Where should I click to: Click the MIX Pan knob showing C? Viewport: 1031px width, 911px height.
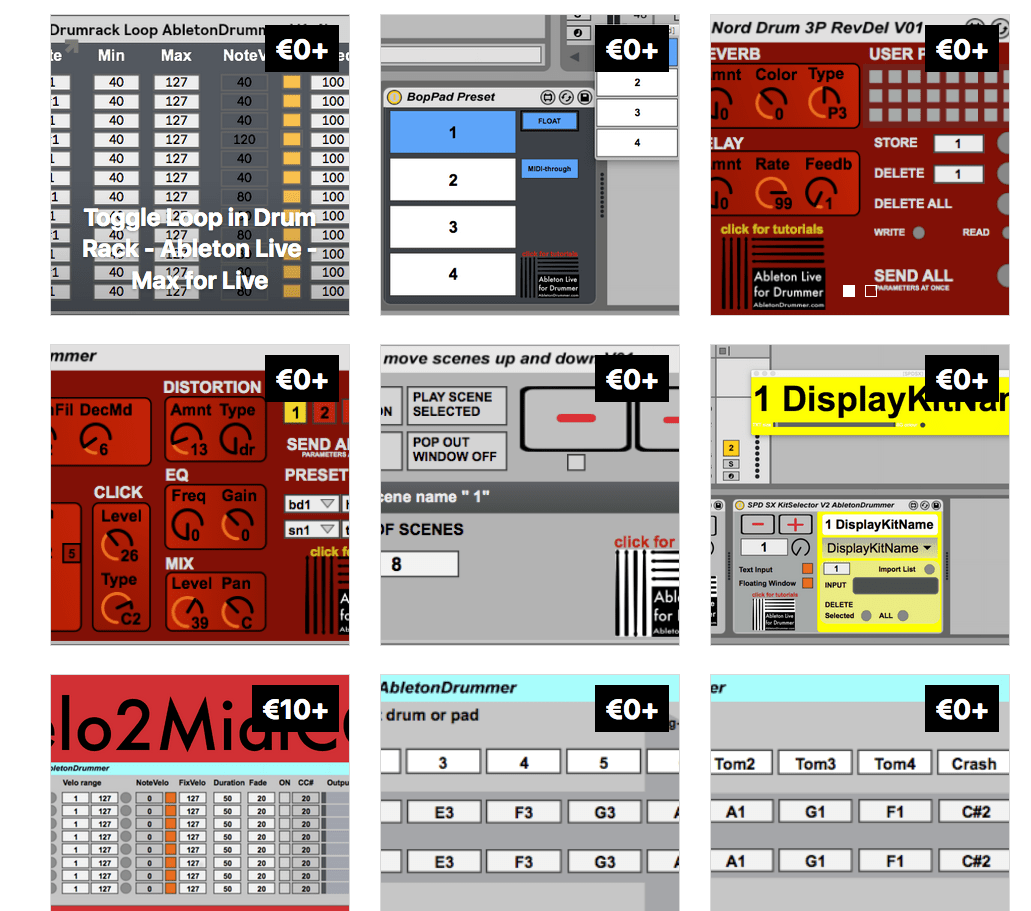(237, 613)
